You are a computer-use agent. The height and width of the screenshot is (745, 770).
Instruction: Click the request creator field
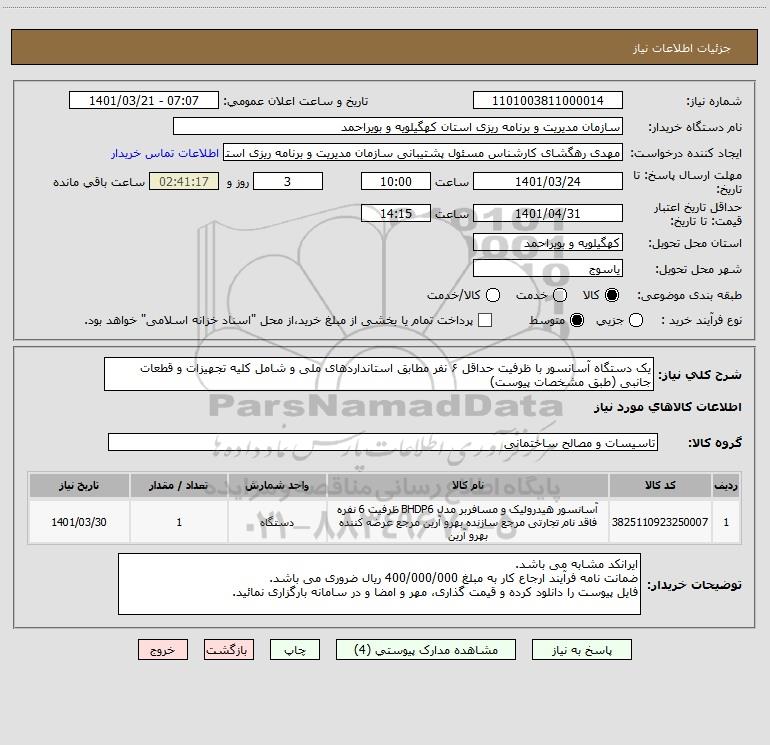[x=423, y=152]
